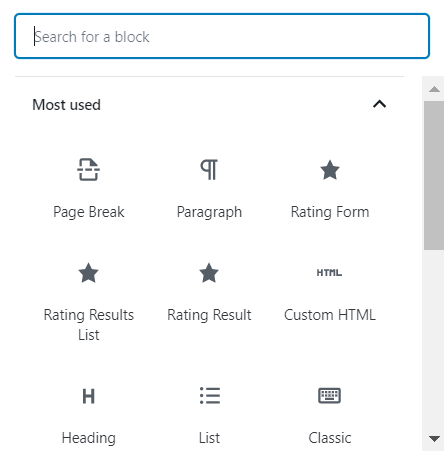This screenshot has width=444, height=451.
Task: Insert the Heading block H icon
Action: pos(88,396)
